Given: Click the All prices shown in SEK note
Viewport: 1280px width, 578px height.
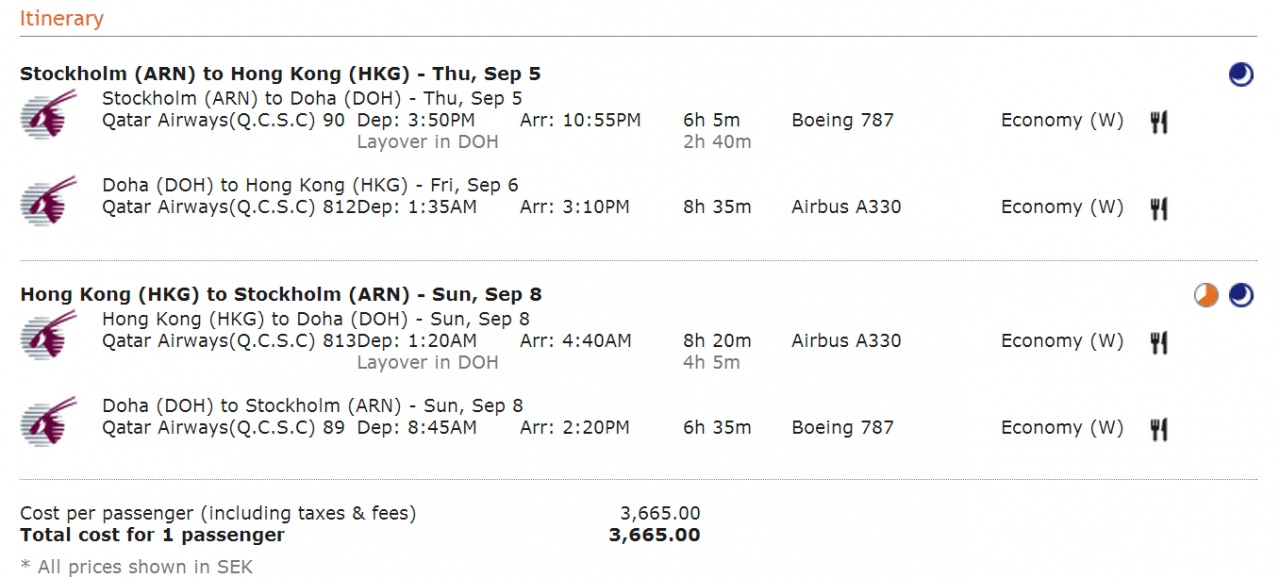Looking at the screenshot, I should coord(137,567).
